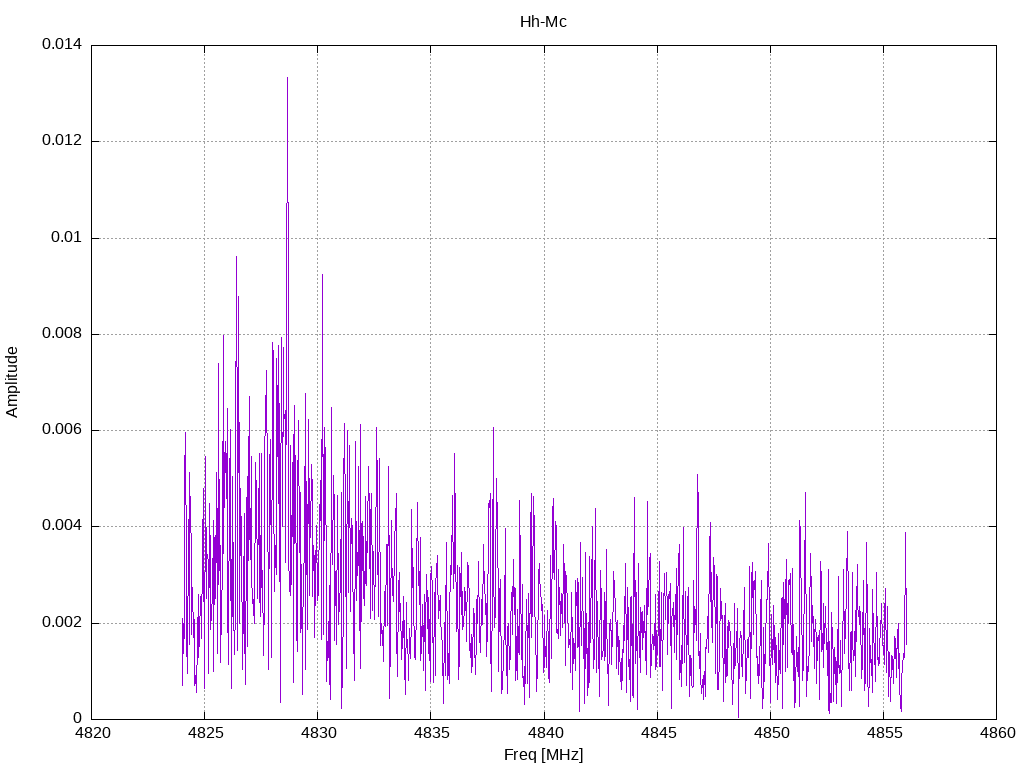
Task: Click the y-axis tick label 0.006
Action: (62, 430)
